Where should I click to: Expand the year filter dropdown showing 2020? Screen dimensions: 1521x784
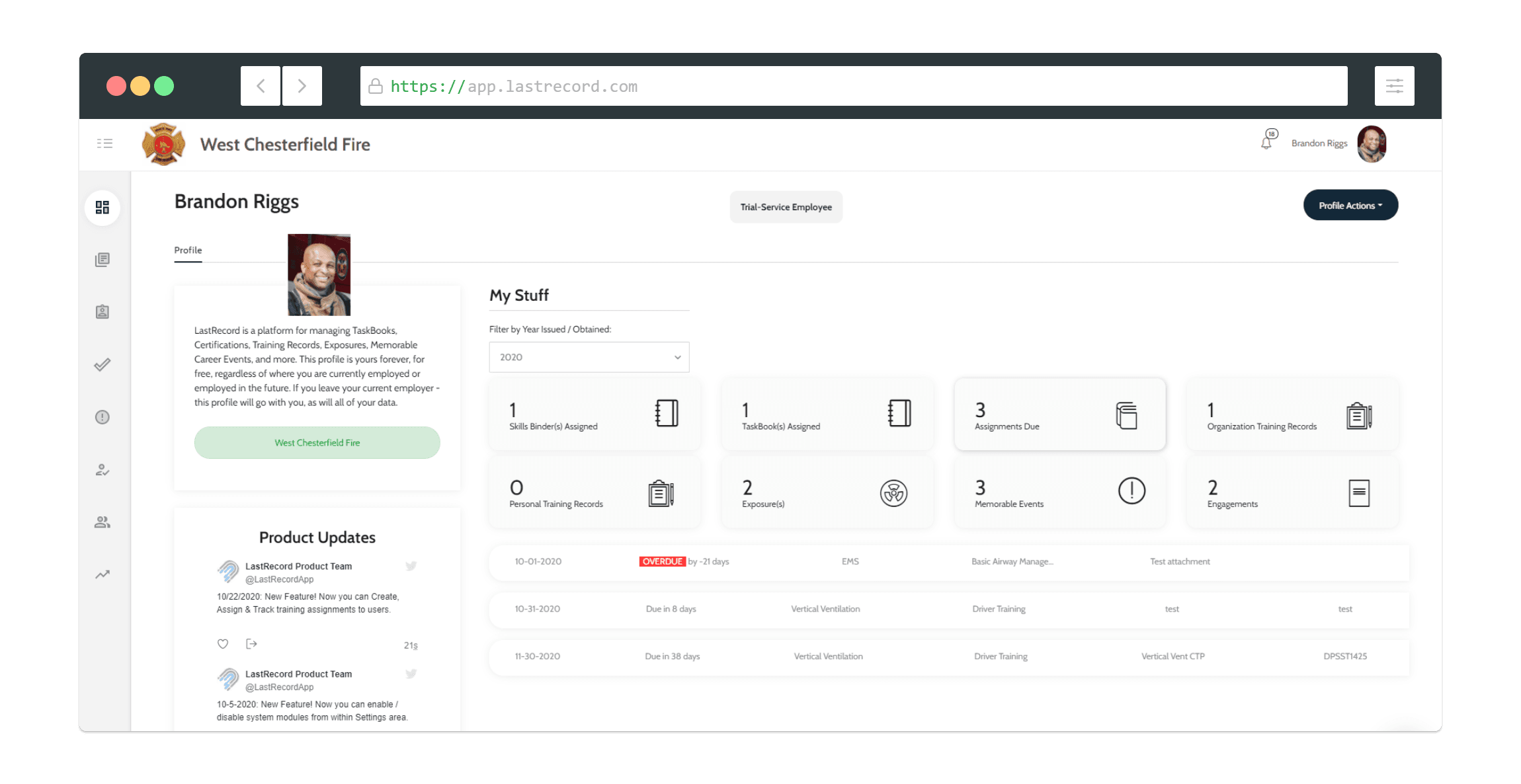pos(589,357)
